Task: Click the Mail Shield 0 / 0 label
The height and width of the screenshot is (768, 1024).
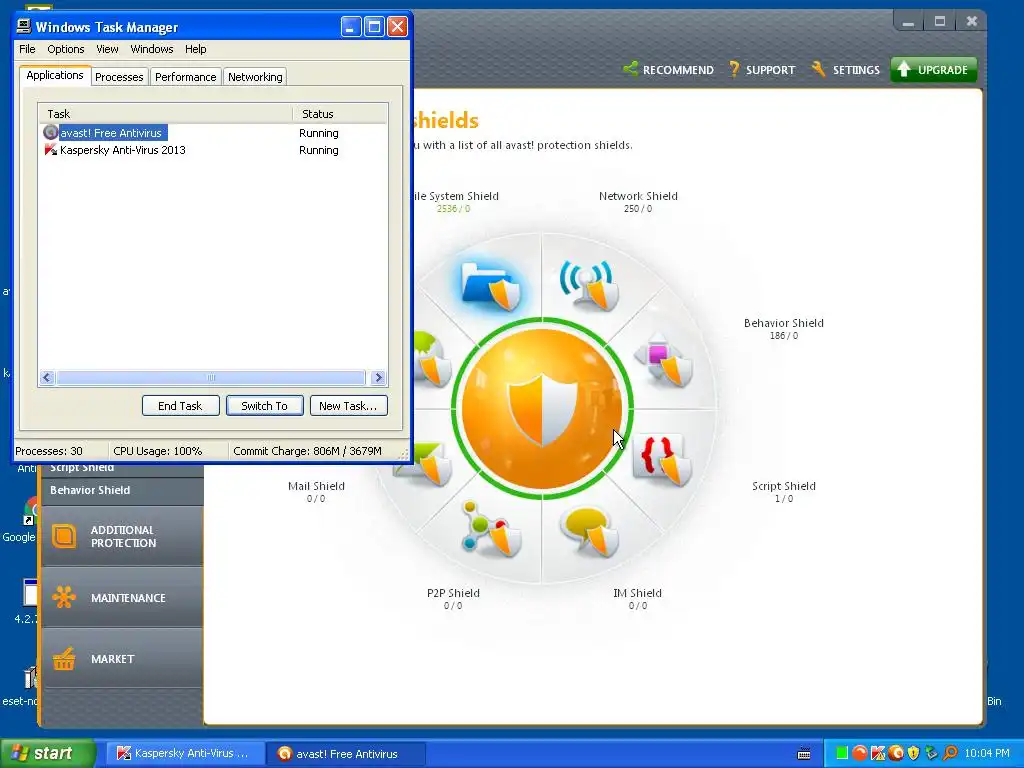Action: [x=316, y=492]
